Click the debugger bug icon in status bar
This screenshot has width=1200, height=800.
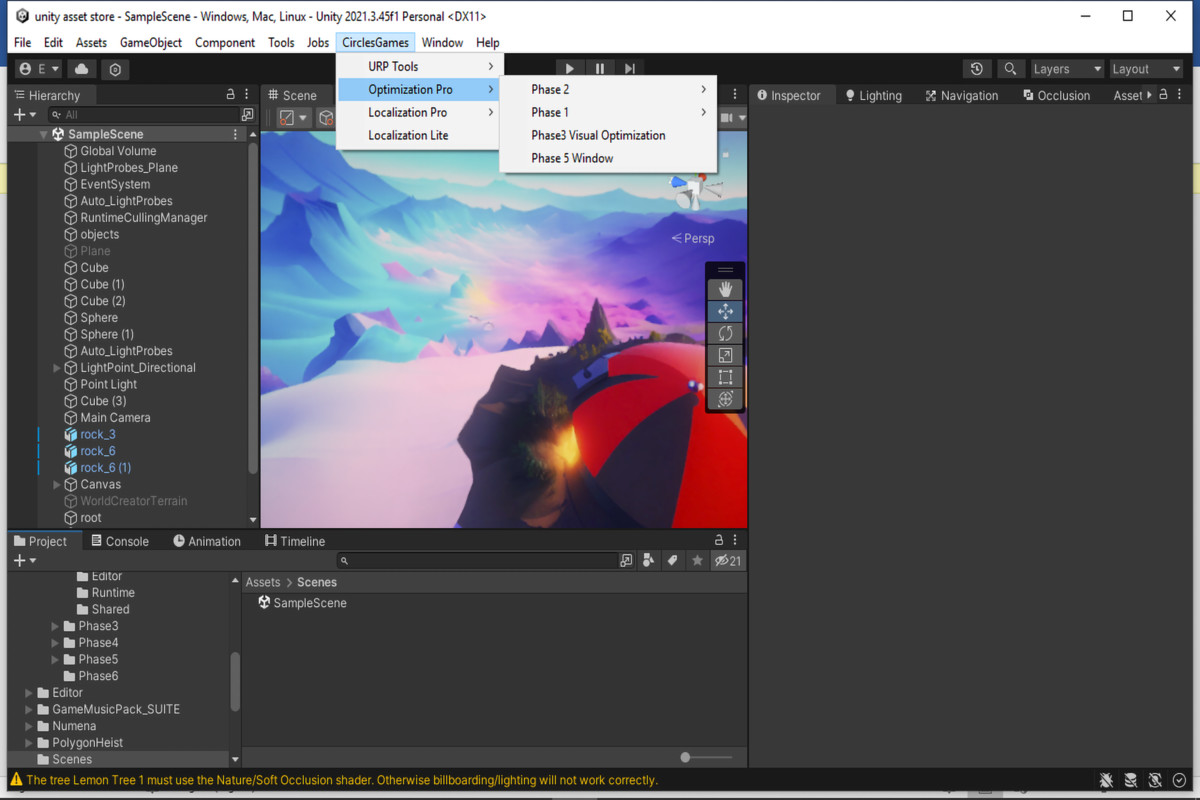point(1106,780)
